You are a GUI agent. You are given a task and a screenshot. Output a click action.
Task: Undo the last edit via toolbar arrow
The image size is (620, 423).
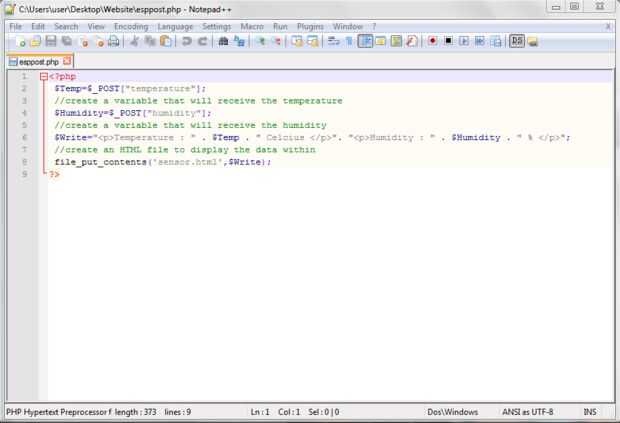(x=186, y=41)
